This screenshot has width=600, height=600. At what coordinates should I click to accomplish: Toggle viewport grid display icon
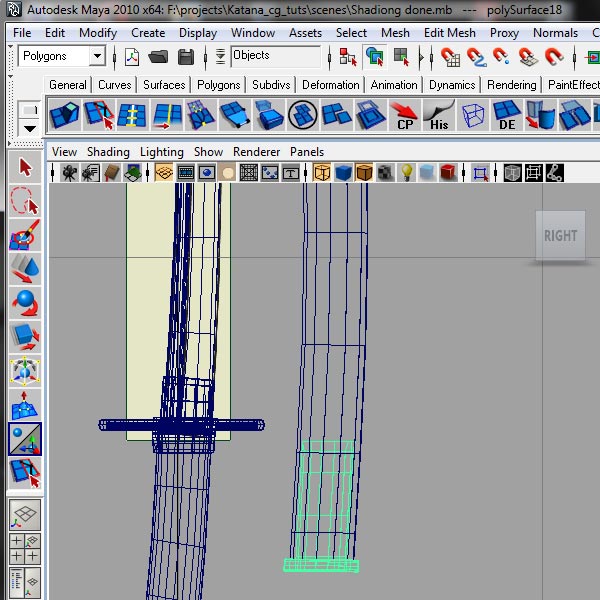164,173
